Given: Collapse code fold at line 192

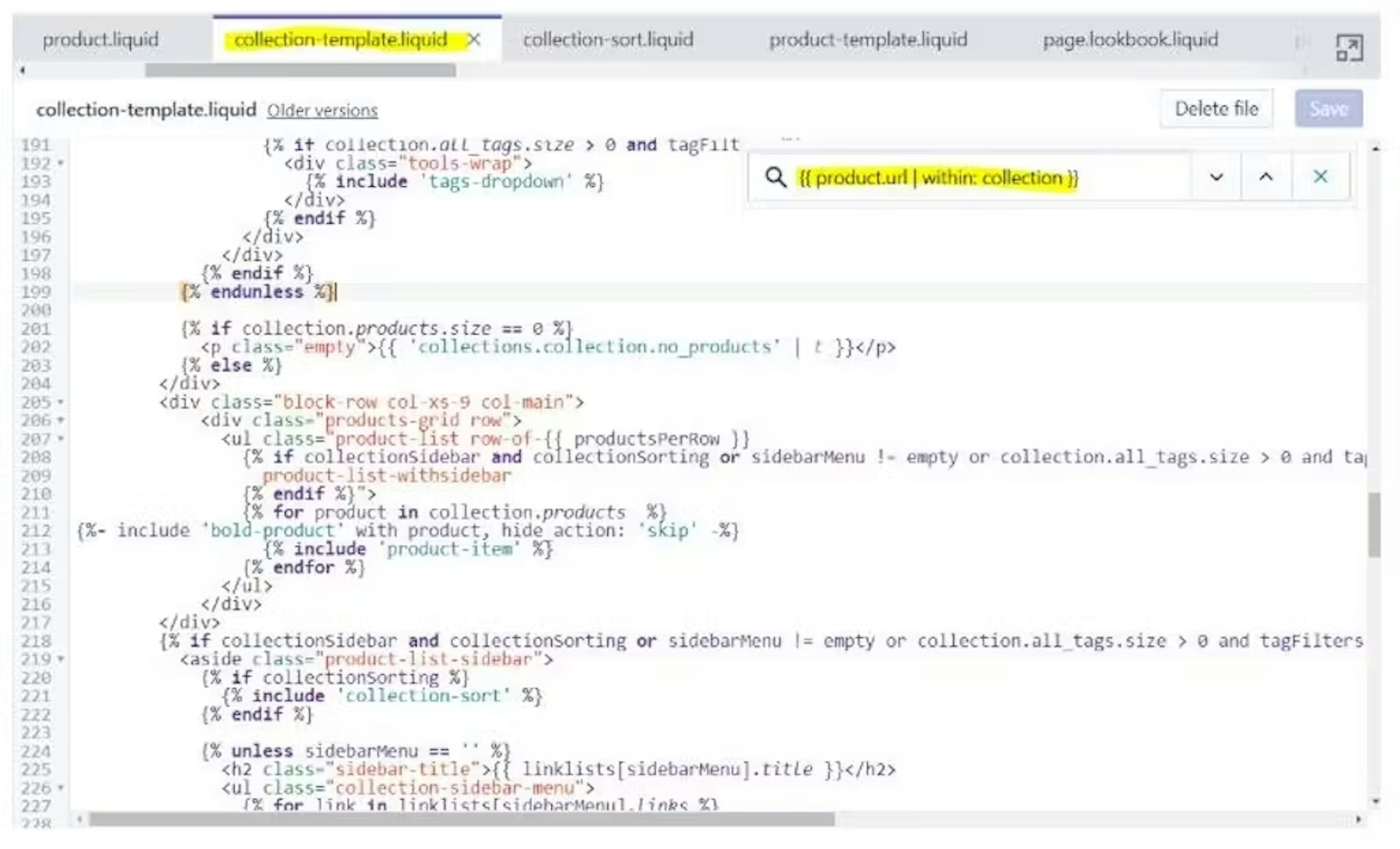Looking at the screenshot, I should point(61,163).
